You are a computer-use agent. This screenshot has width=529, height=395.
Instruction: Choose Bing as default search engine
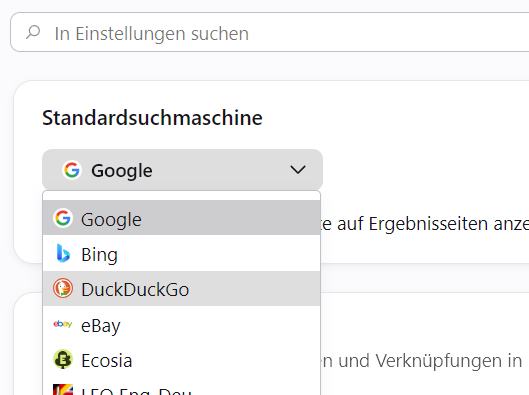pos(100,255)
